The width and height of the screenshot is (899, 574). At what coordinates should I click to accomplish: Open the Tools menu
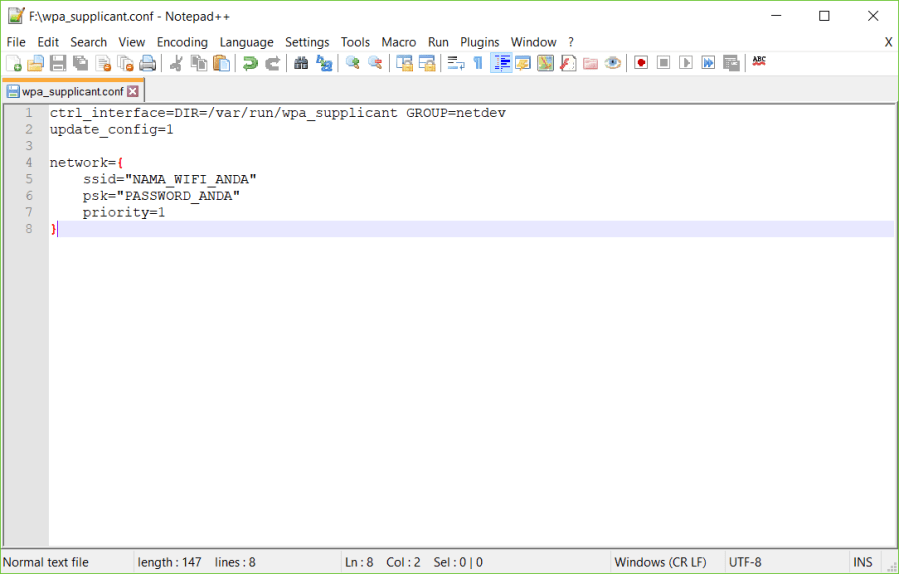point(355,42)
